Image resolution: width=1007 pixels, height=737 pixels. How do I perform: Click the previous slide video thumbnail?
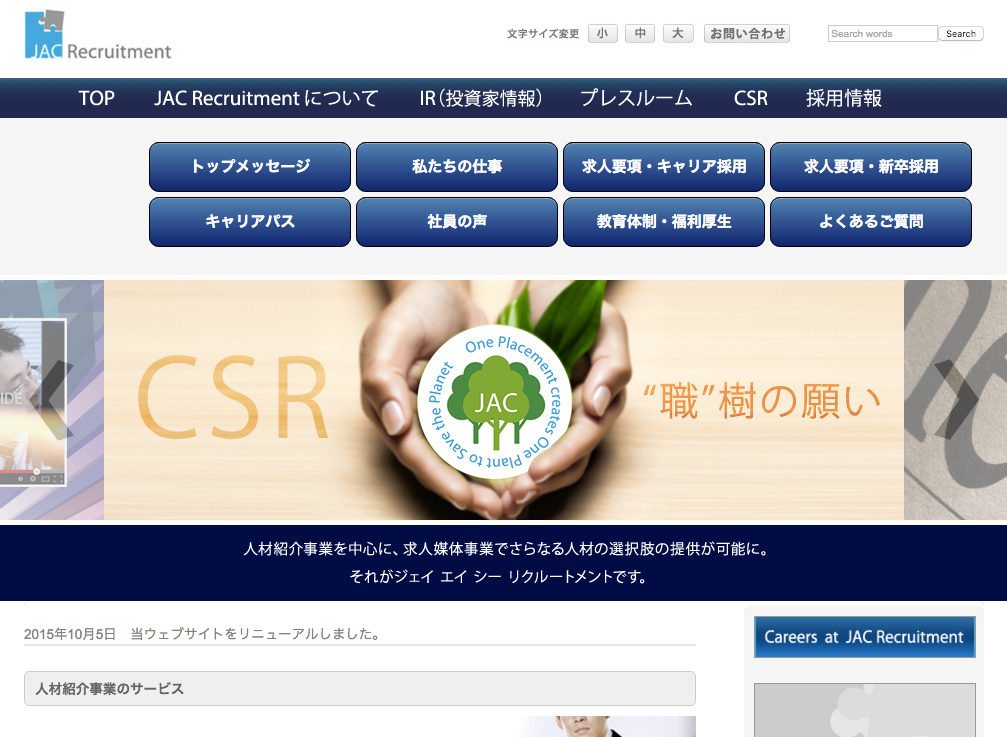(x=32, y=403)
